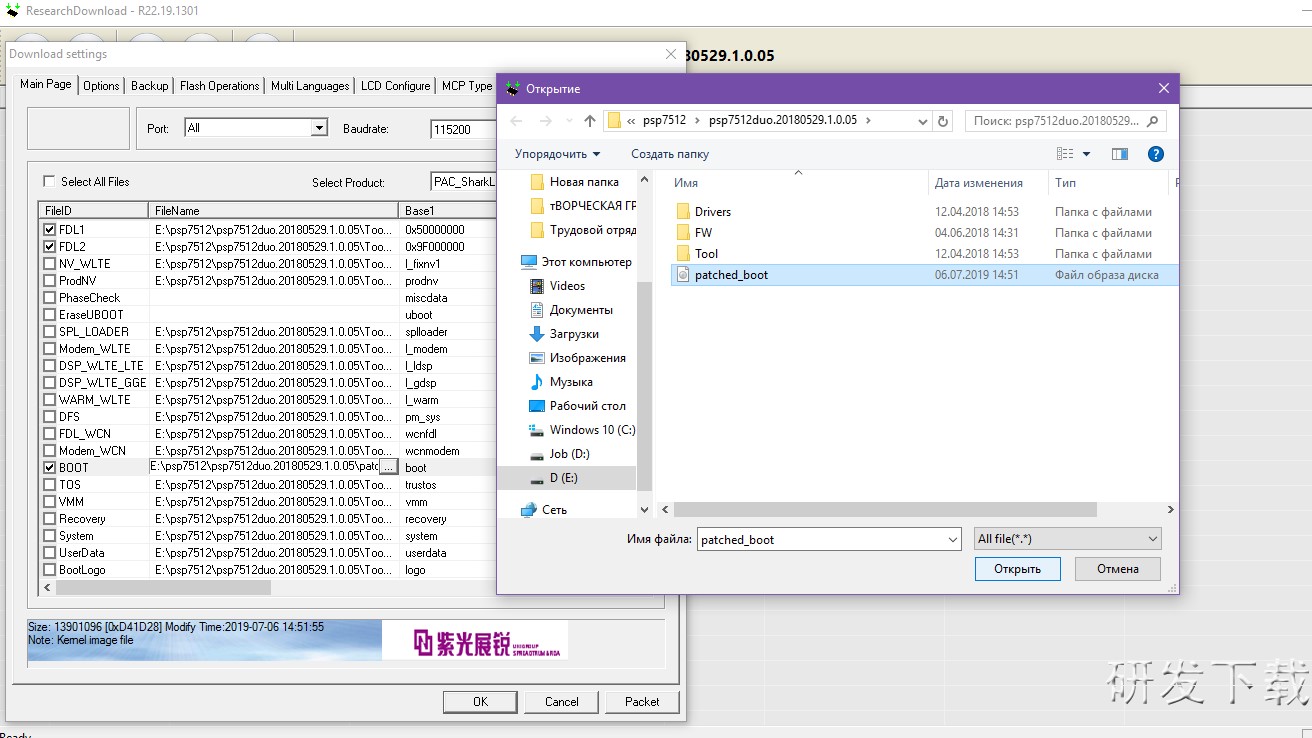Click browse button for BOOT file
This screenshot has height=738, width=1312.
click(x=388, y=467)
